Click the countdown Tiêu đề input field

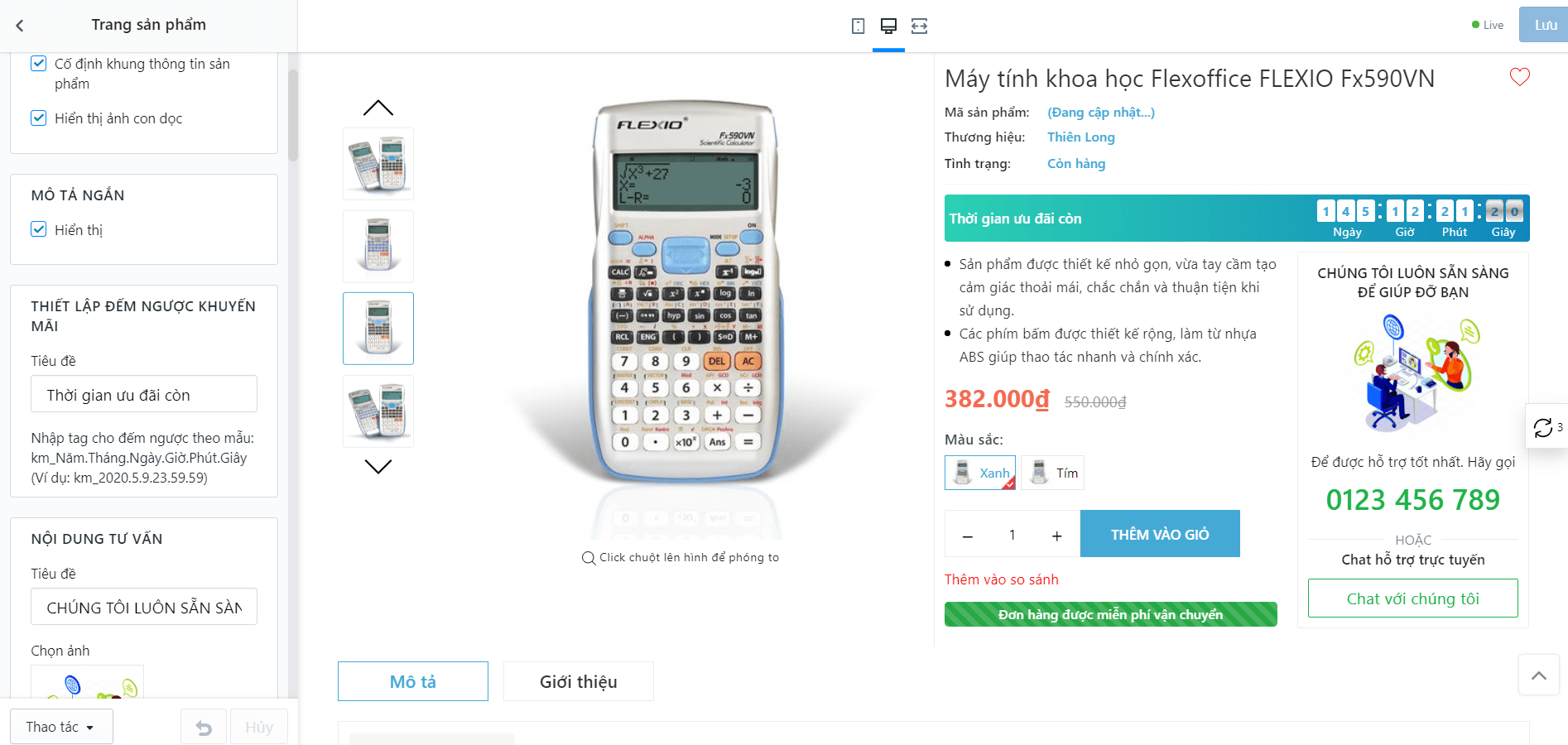coord(144,394)
